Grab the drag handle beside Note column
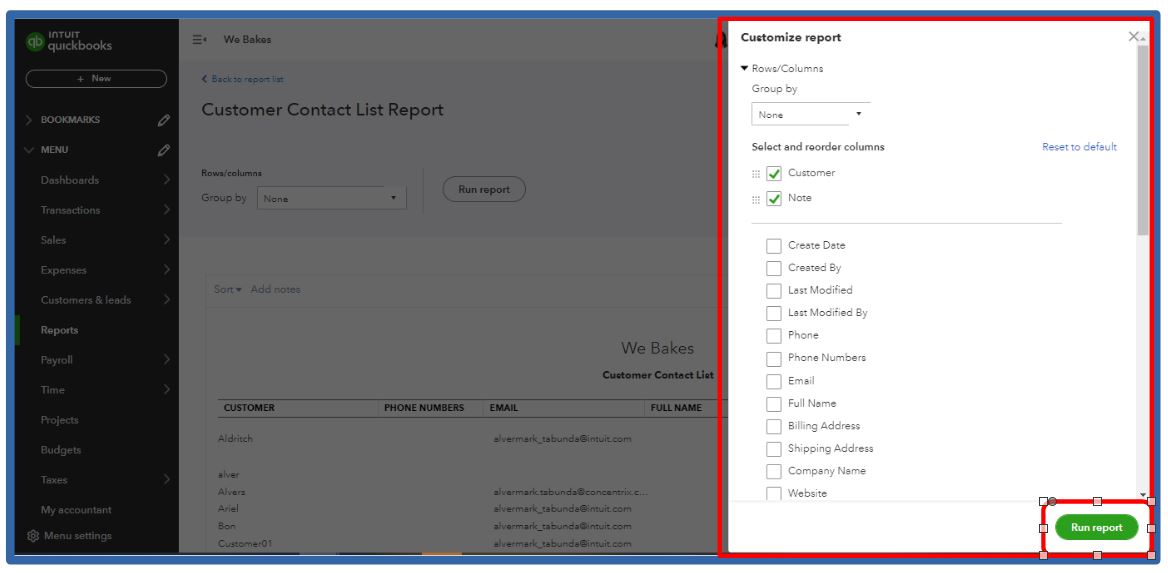Image resolution: width=1168 pixels, height=573 pixels. (756, 199)
